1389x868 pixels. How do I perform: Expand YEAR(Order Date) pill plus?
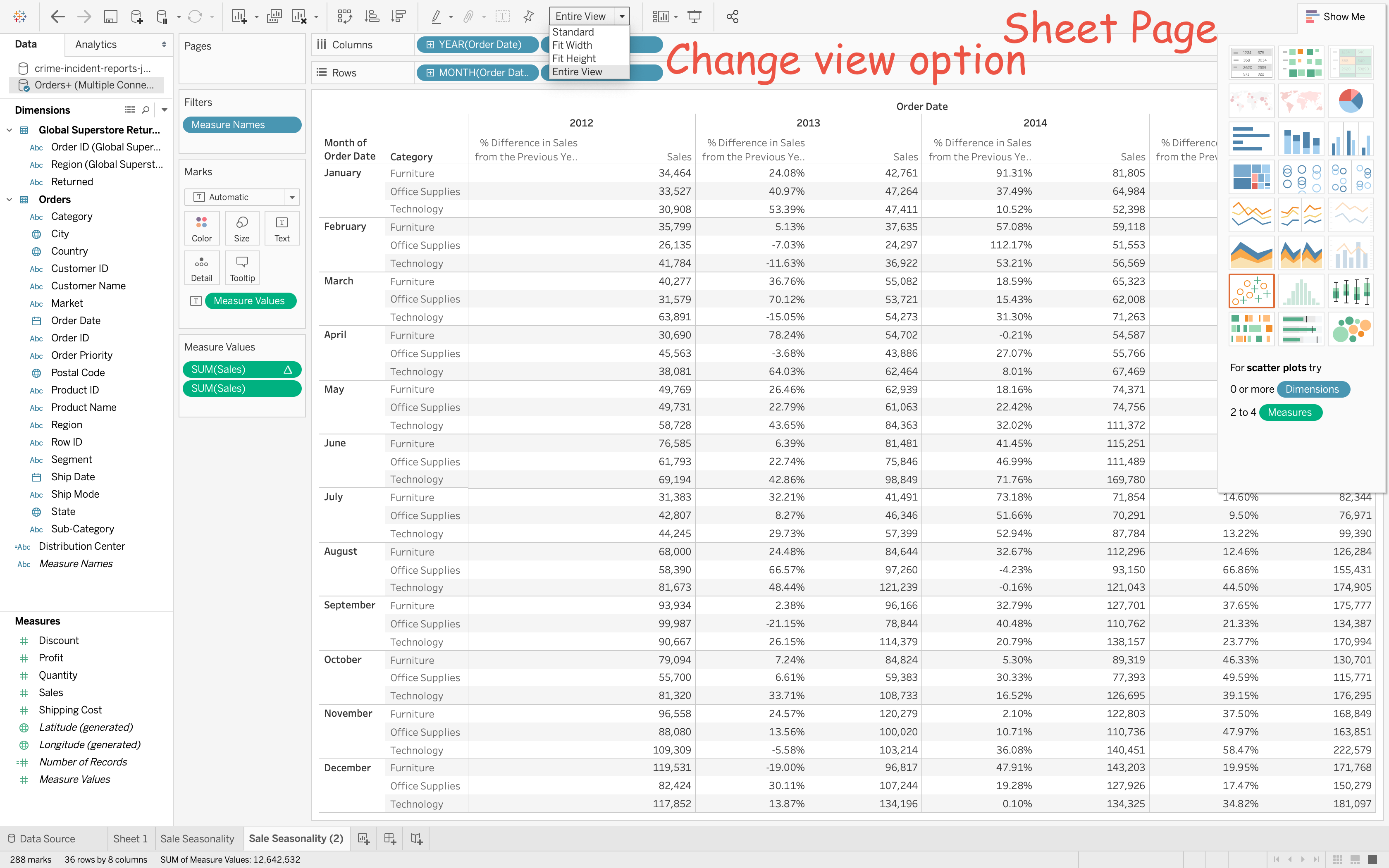click(430, 45)
